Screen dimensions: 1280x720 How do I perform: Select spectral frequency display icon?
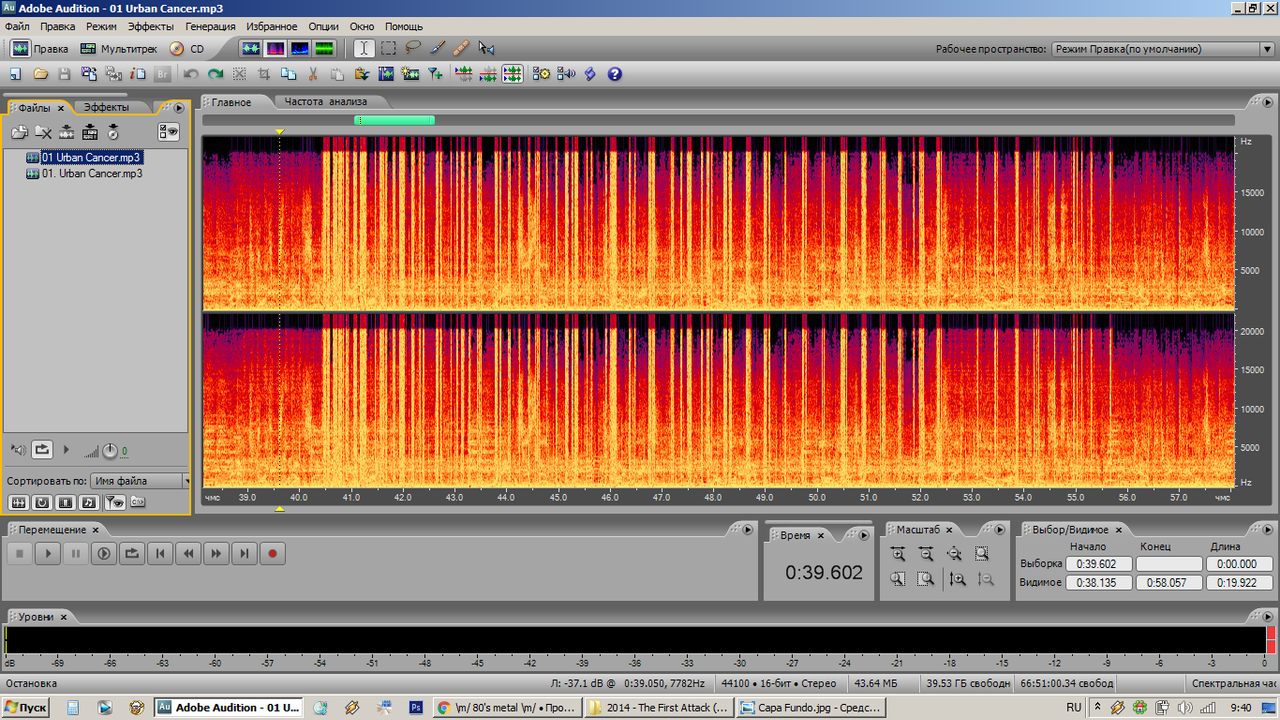tap(274, 48)
